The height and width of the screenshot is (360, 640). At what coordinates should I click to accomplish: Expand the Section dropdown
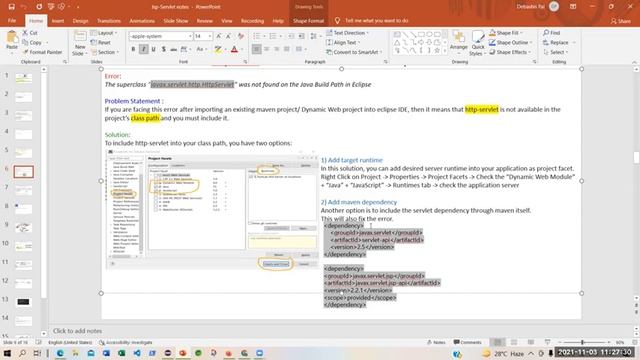point(105,52)
